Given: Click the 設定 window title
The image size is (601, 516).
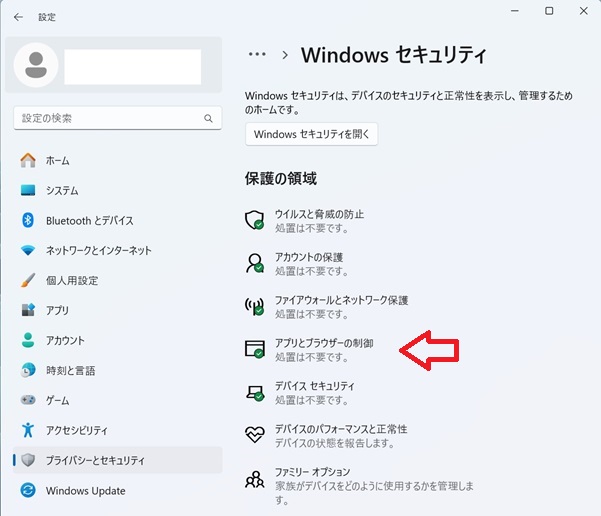Looking at the screenshot, I should point(47,17).
